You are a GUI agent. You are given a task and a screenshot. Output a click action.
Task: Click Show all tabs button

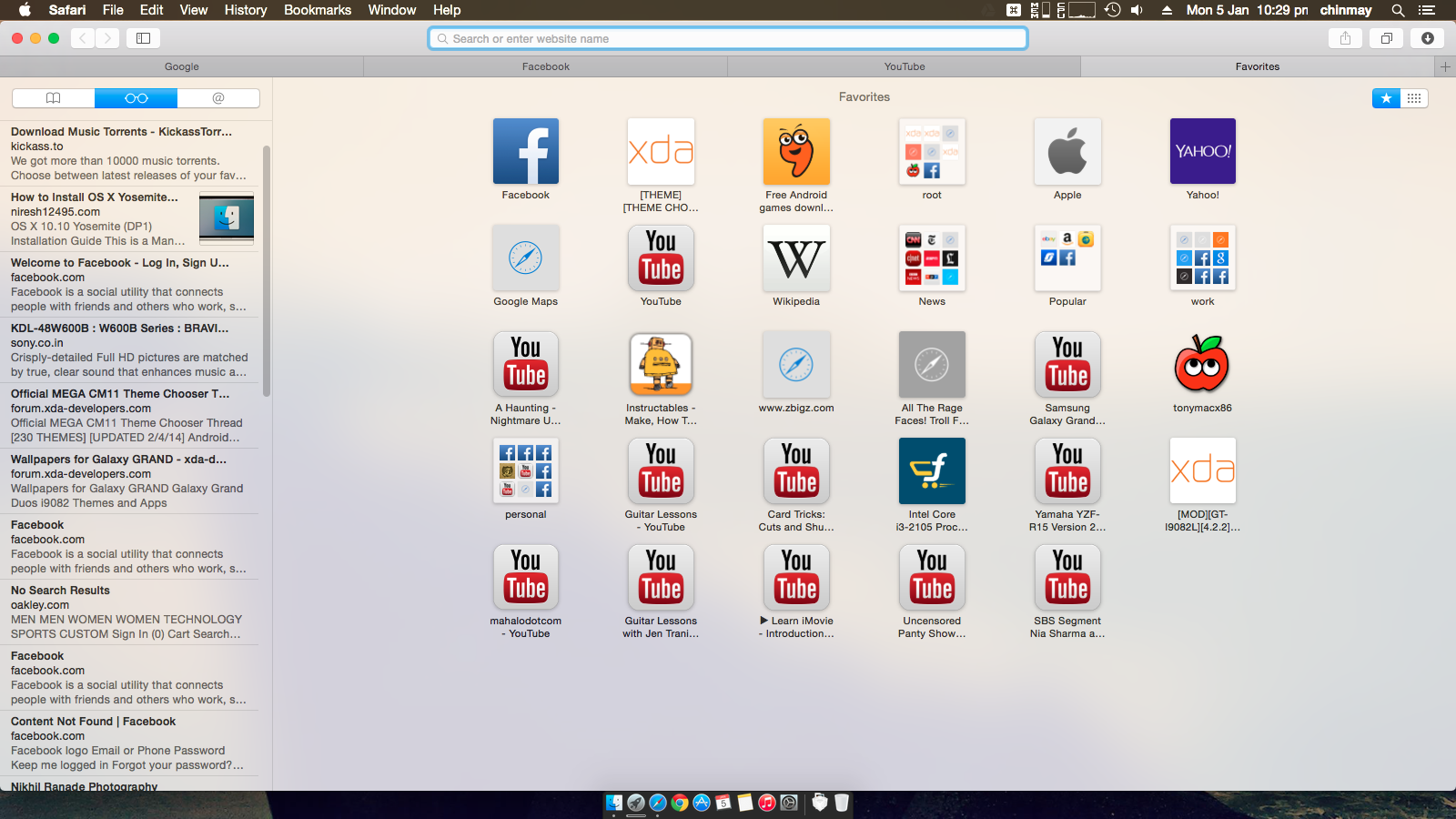click(x=1387, y=38)
